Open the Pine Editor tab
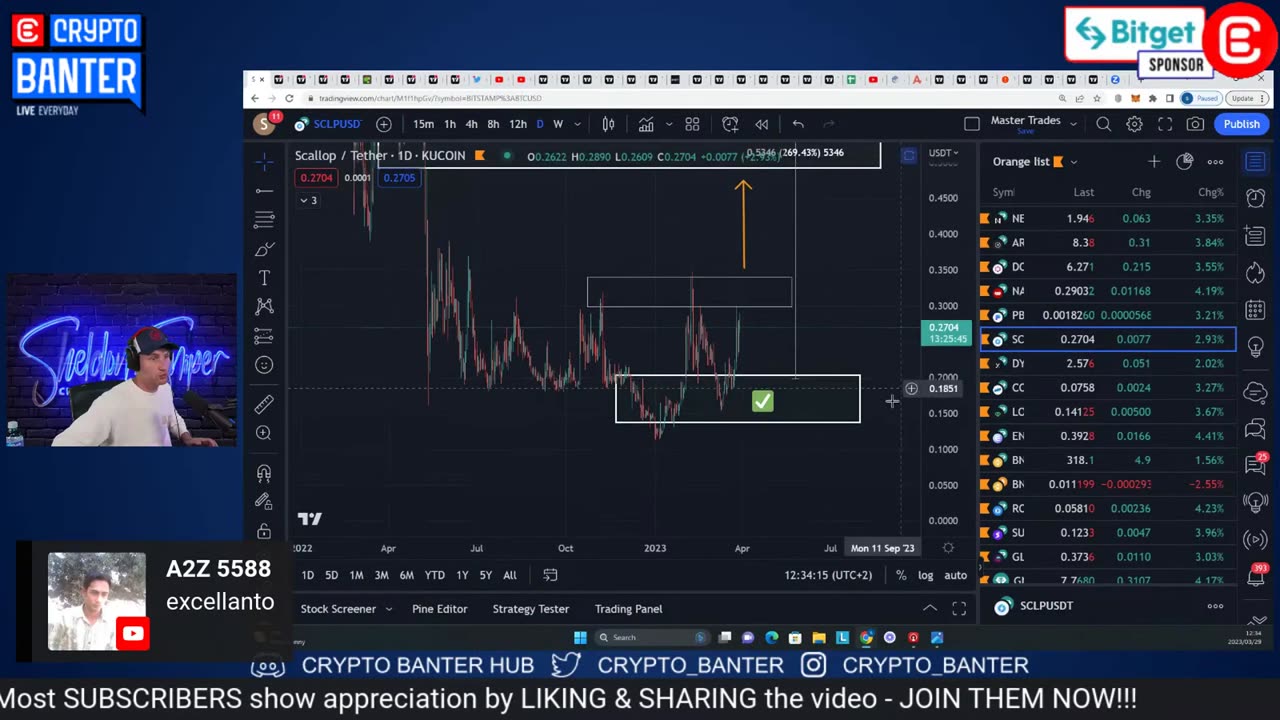This screenshot has width=1280, height=720. (439, 609)
